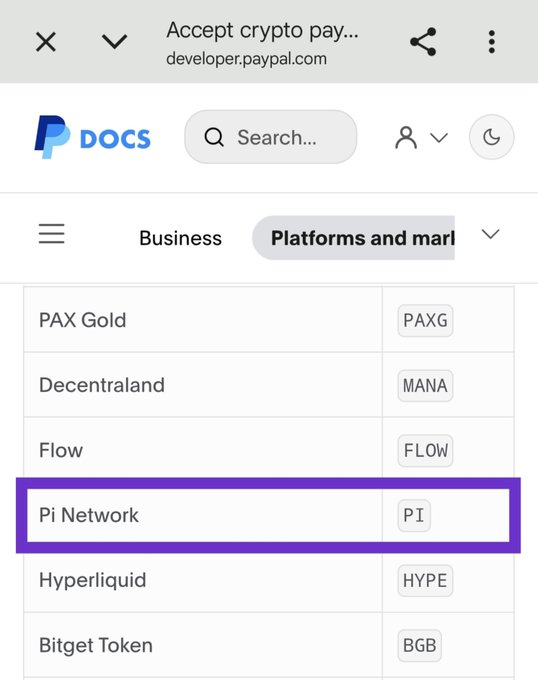Close the in-app browser with the X

point(46,42)
